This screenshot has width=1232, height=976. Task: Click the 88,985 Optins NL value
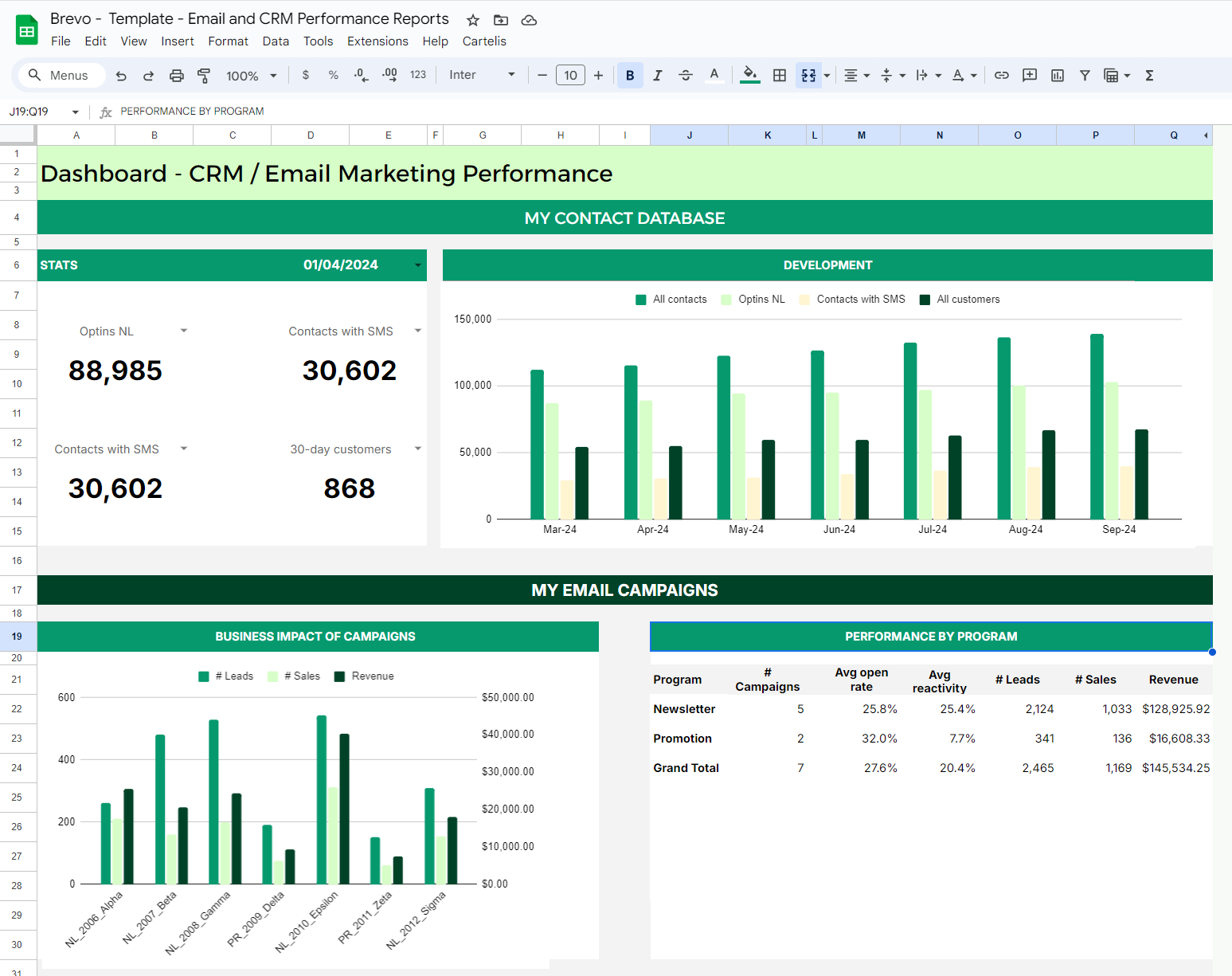click(115, 370)
